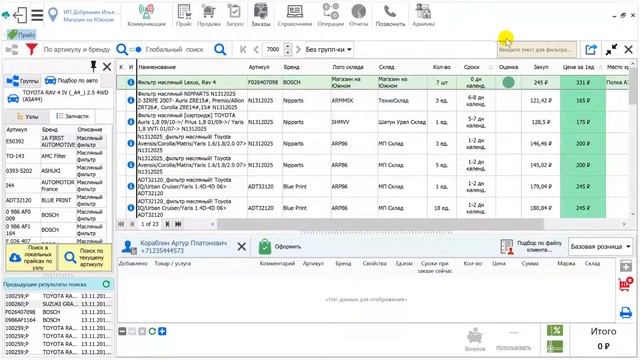Click the 7000 page size field

click(x=273, y=49)
